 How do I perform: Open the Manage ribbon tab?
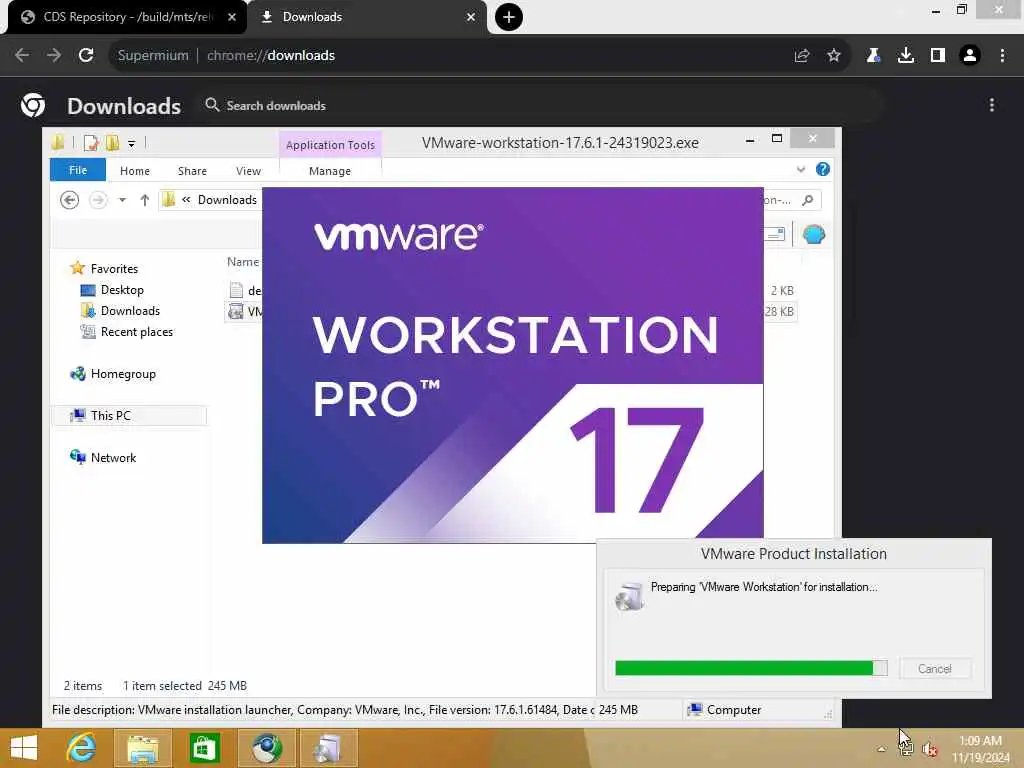click(x=330, y=170)
